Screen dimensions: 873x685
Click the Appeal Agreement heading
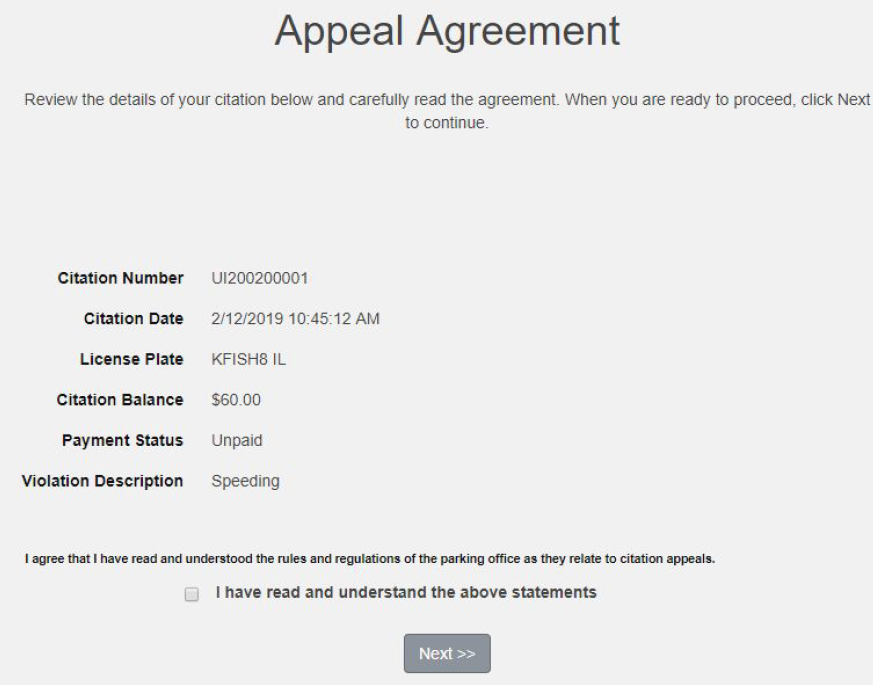[x=447, y=32]
